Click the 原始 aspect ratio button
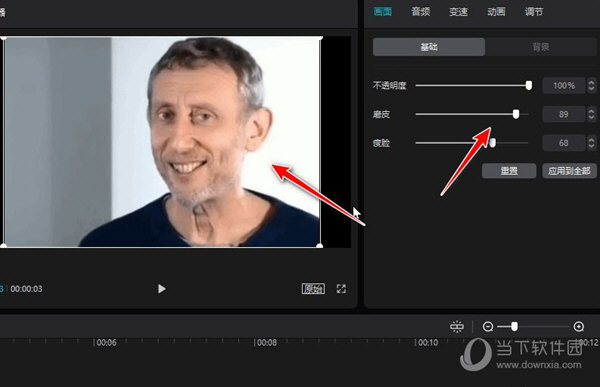This screenshot has width=600, height=387. tap(313, 289)
